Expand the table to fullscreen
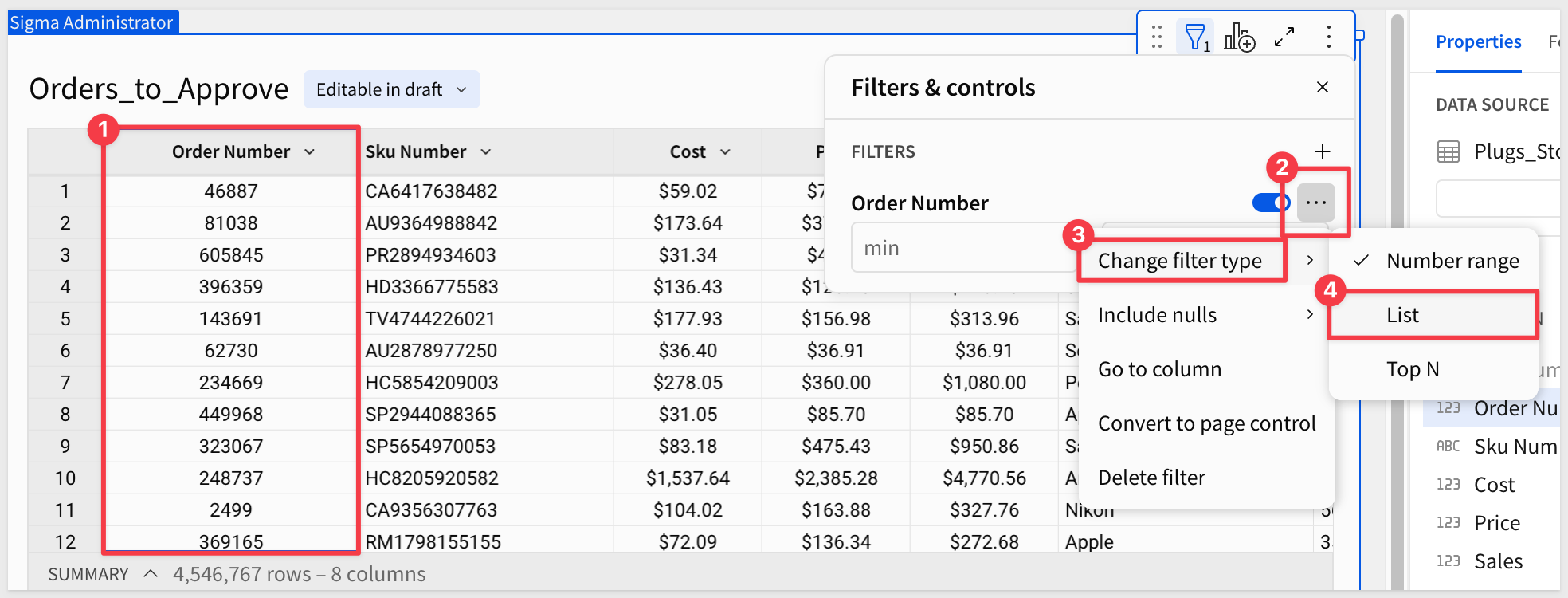 point(1284,37)
